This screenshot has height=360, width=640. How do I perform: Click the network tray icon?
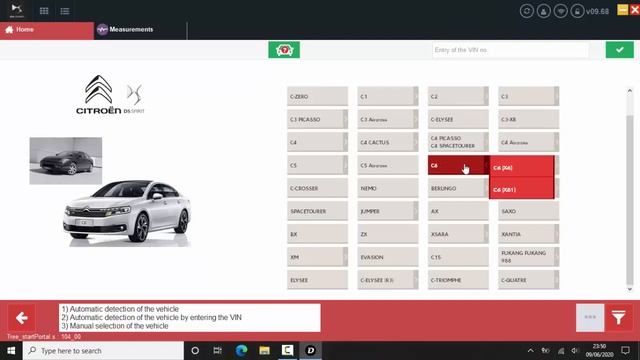[x=561, y=351]
